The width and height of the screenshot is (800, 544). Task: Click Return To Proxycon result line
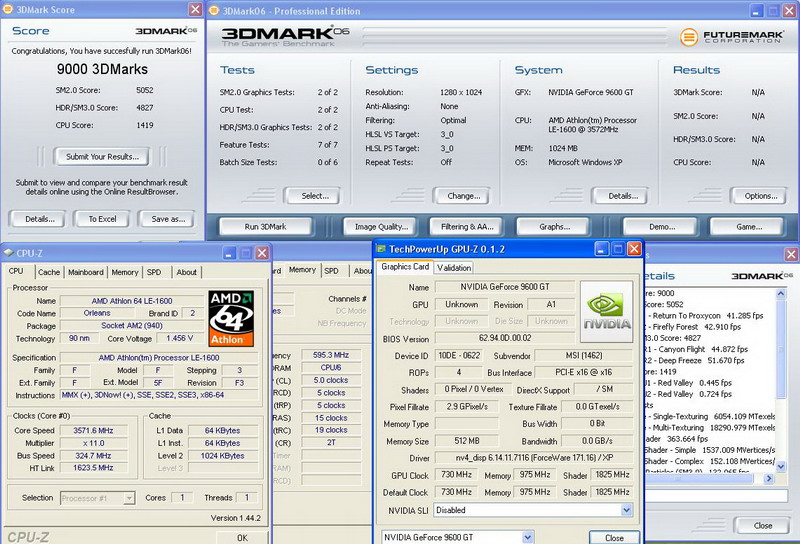[707, 316]
